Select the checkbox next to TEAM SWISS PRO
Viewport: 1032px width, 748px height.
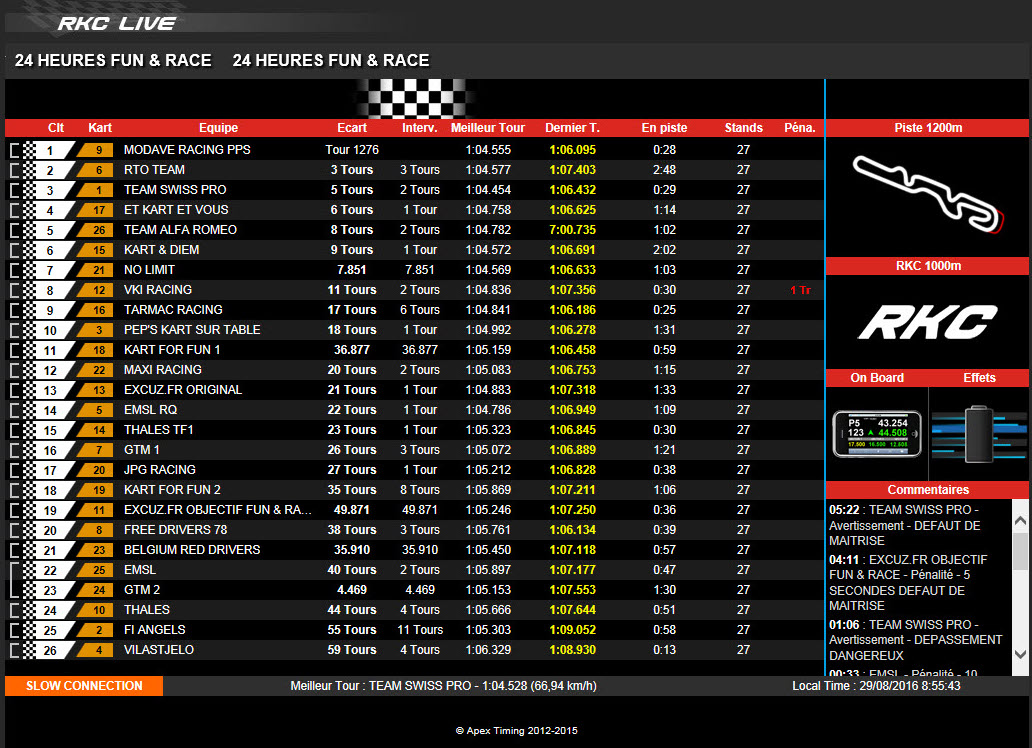pos(15,190)
